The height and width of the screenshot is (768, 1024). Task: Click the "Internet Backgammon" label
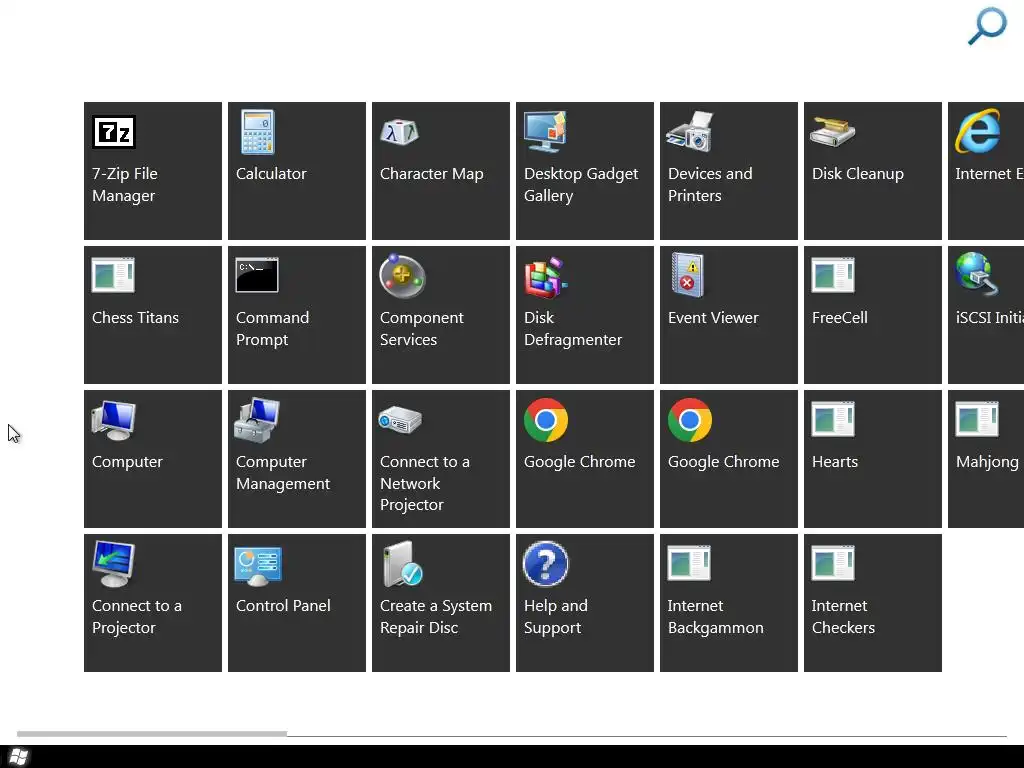(x=716, y=616)
